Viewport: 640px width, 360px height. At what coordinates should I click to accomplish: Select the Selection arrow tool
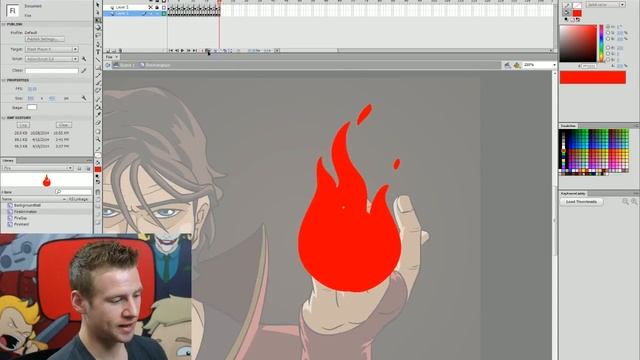[98, 5]
